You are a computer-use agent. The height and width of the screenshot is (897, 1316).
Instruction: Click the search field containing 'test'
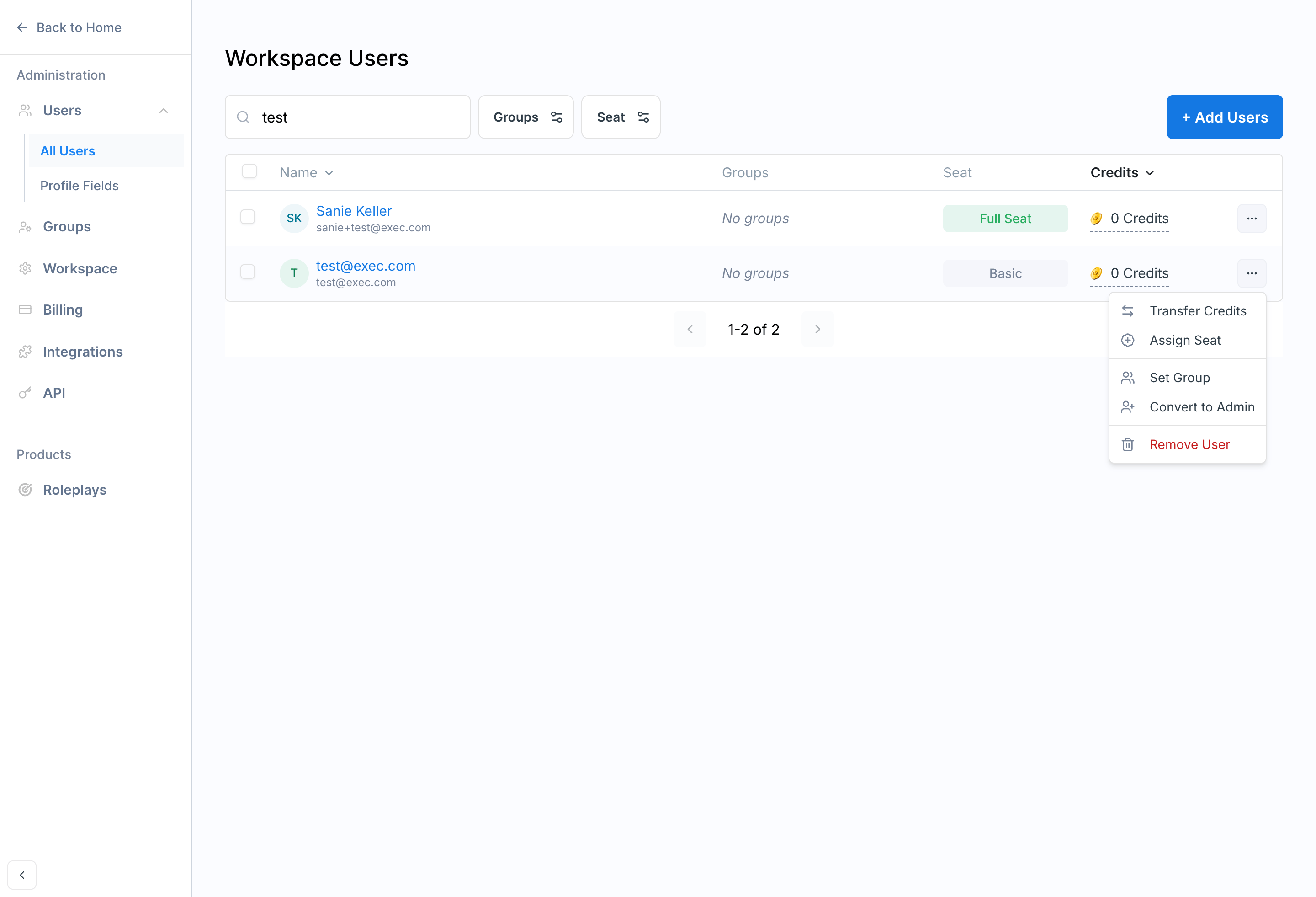pos(348,117)
